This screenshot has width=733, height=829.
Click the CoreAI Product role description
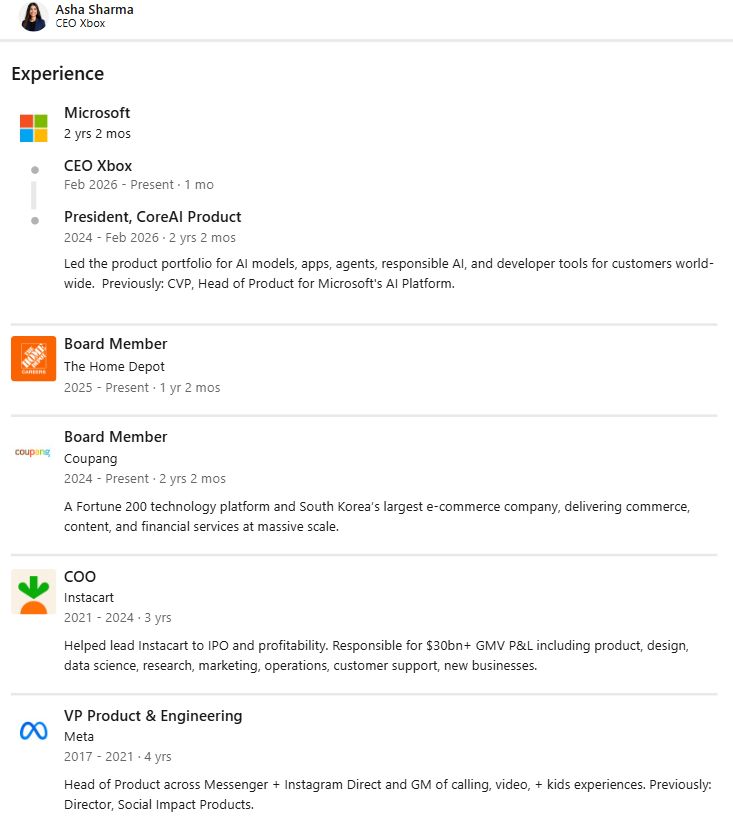(x=388, y=274)
